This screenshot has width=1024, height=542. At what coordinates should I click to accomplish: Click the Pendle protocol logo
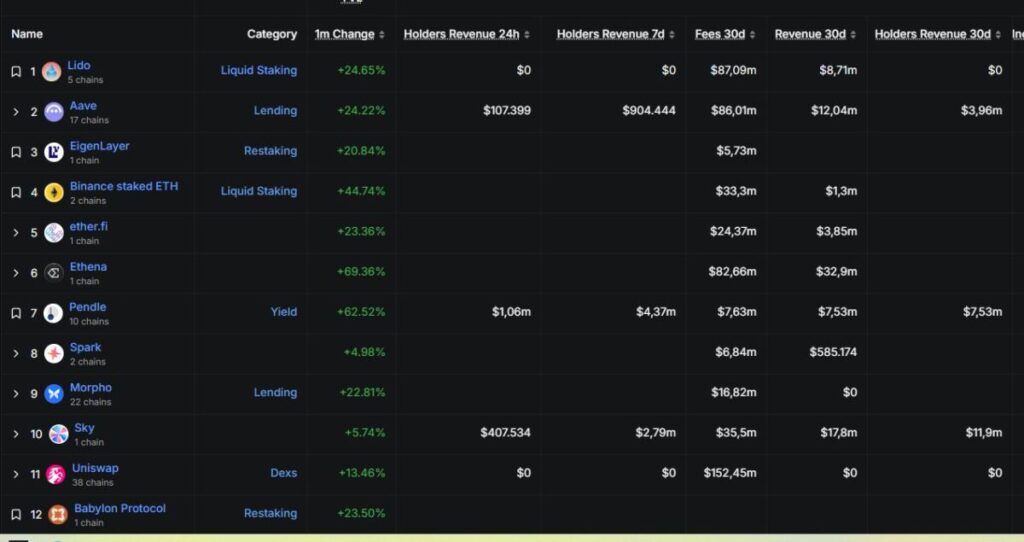[53, 313]
